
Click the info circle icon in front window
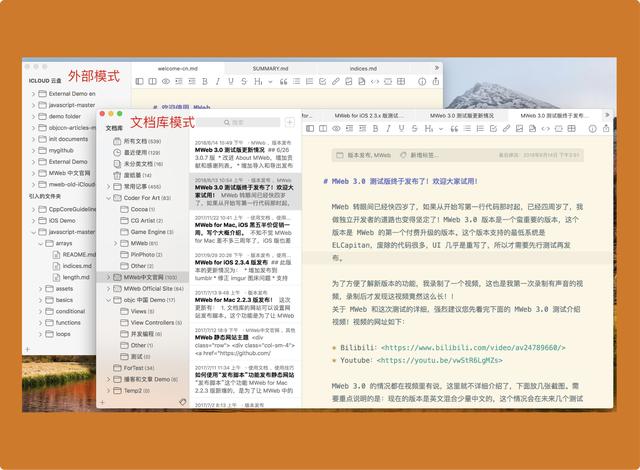[592, 129]
